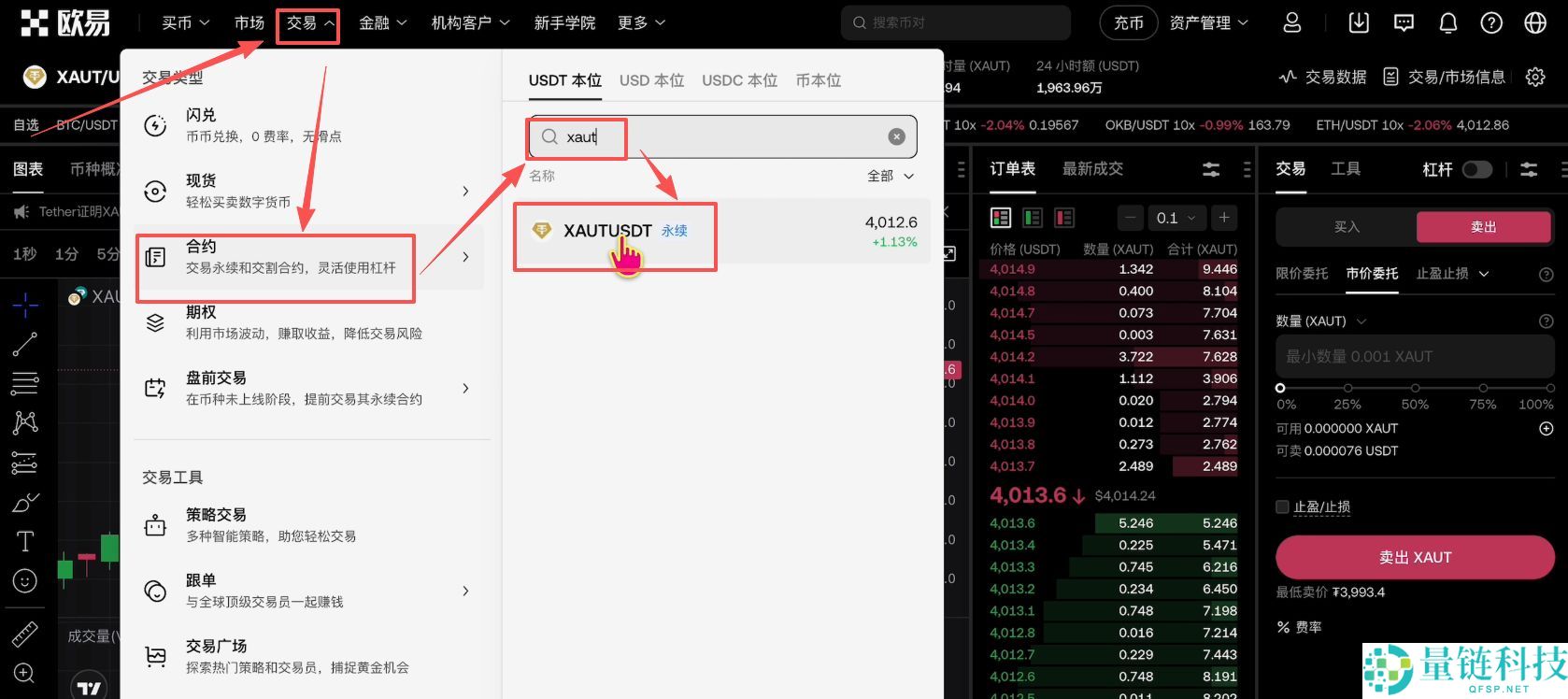The width and height of the screenshot is (1568, 699).
Task: Expand the institutional clients menu
Action: coord(470,22)
